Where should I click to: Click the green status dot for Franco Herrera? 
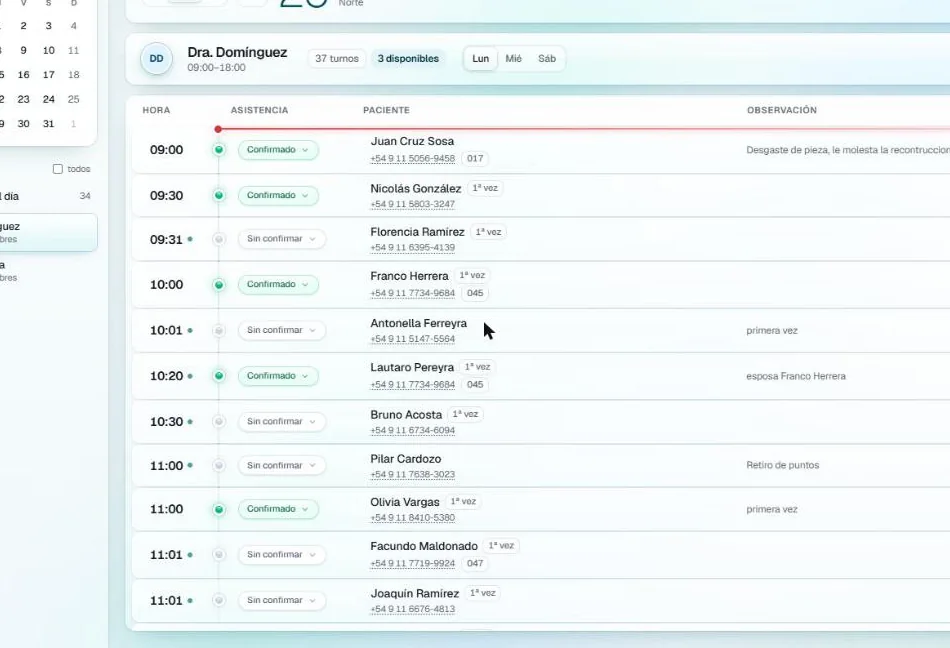[219, 285]
